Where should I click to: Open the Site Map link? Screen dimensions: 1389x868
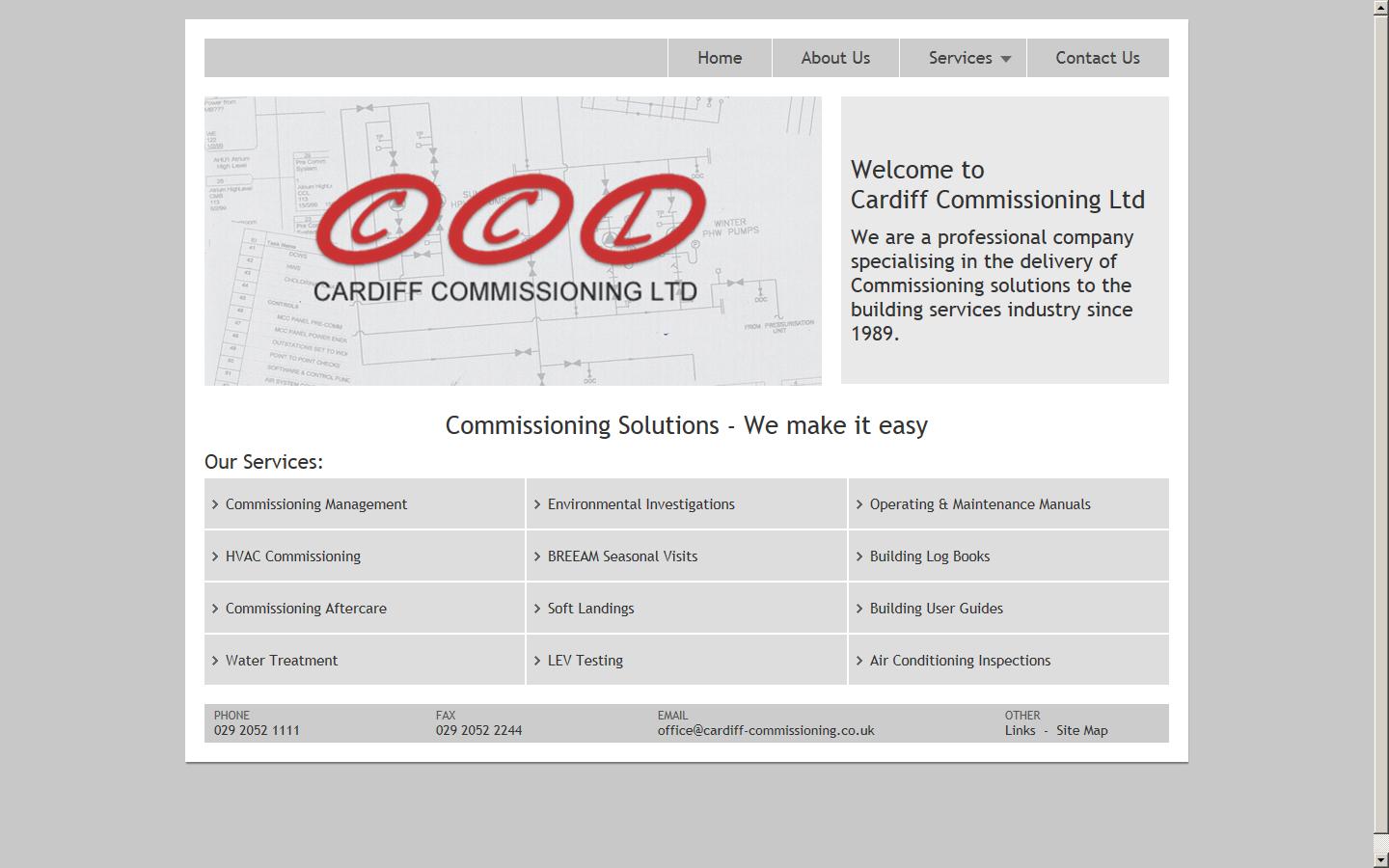pos(1082,730)
